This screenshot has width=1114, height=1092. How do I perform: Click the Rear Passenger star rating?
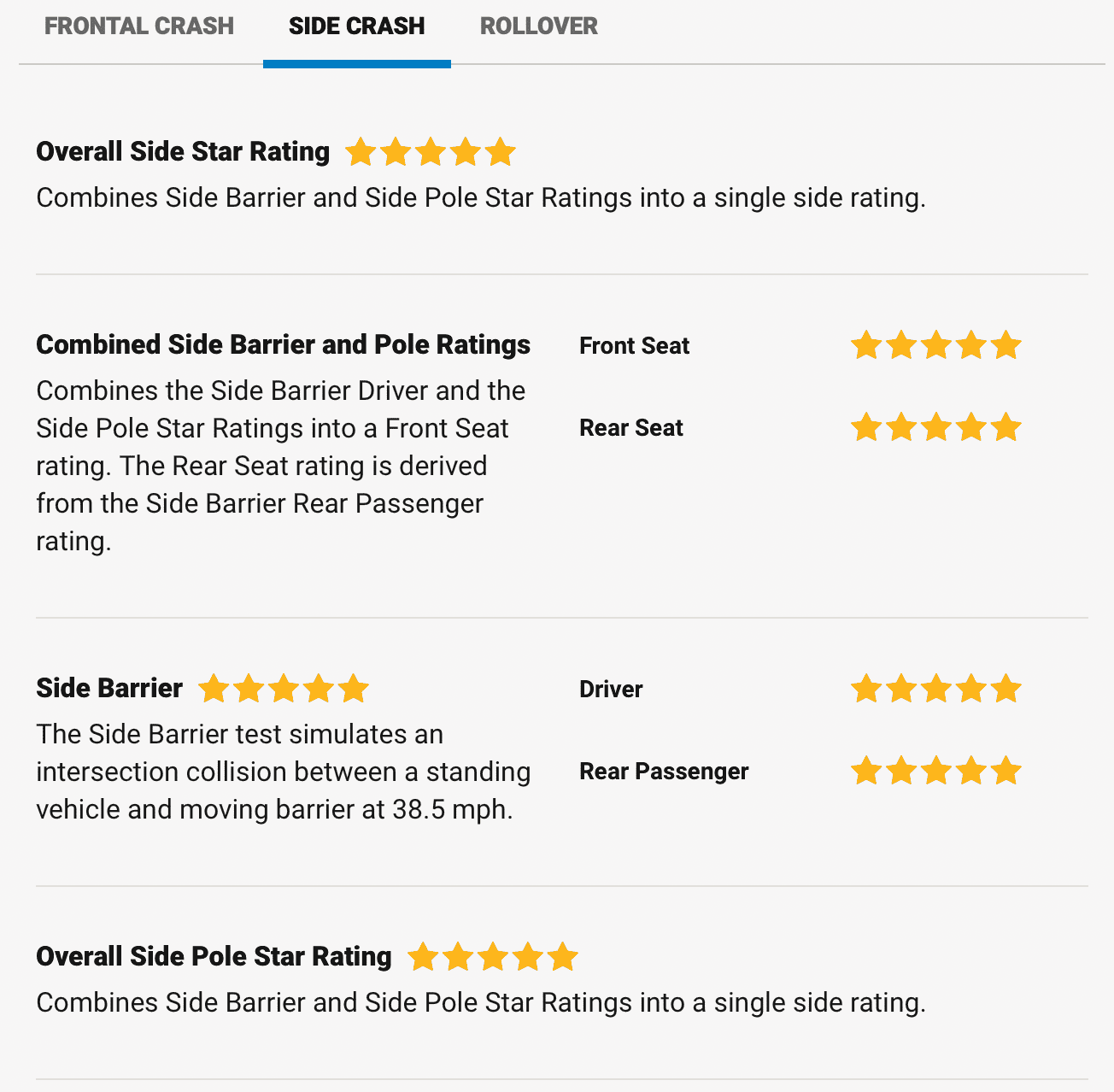point(935,771)
